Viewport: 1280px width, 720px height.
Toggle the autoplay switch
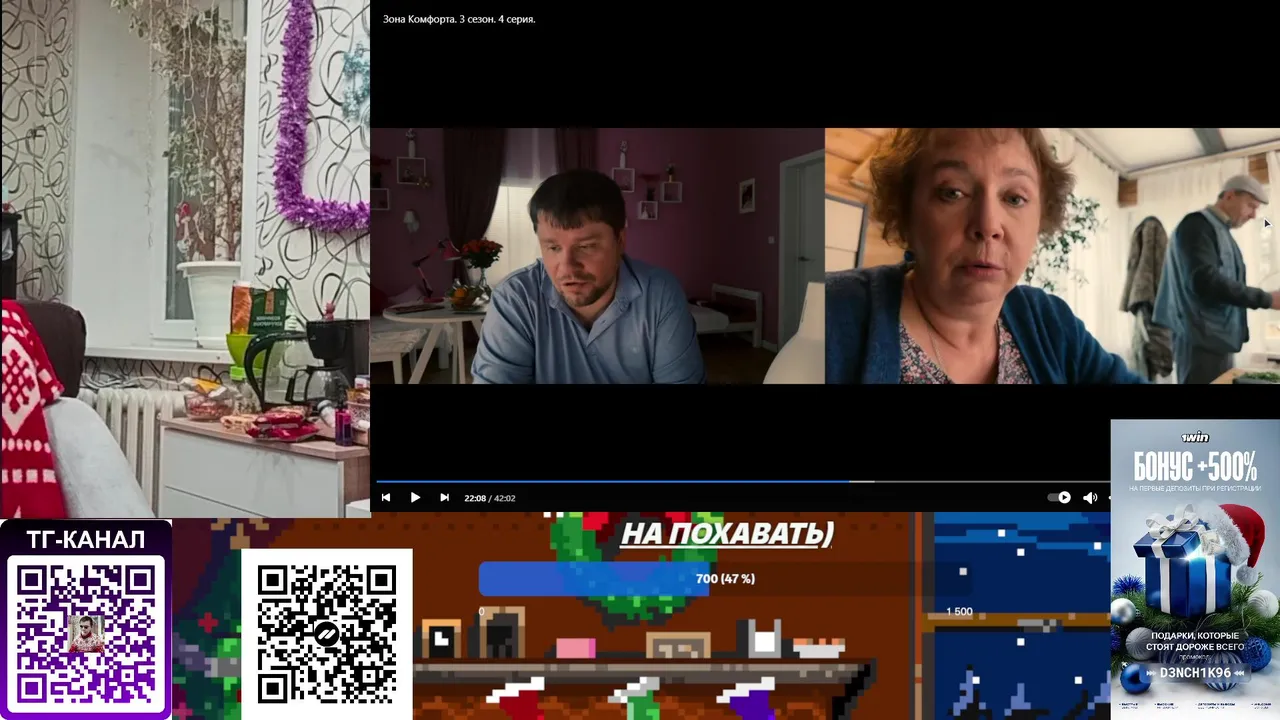point(1059,498)
